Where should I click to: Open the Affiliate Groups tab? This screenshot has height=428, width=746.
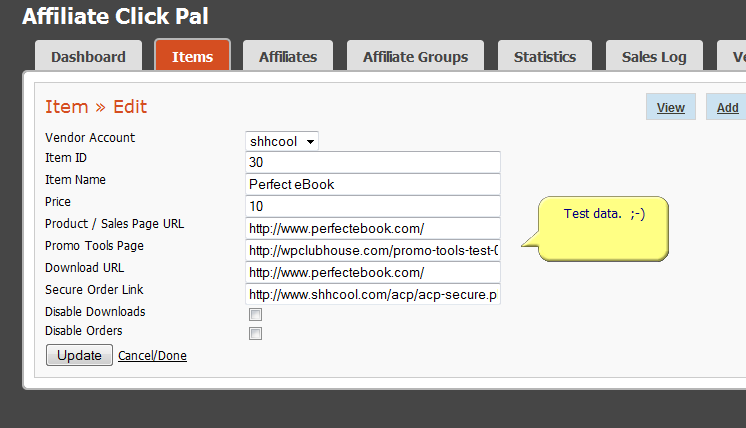coord(415,57)
